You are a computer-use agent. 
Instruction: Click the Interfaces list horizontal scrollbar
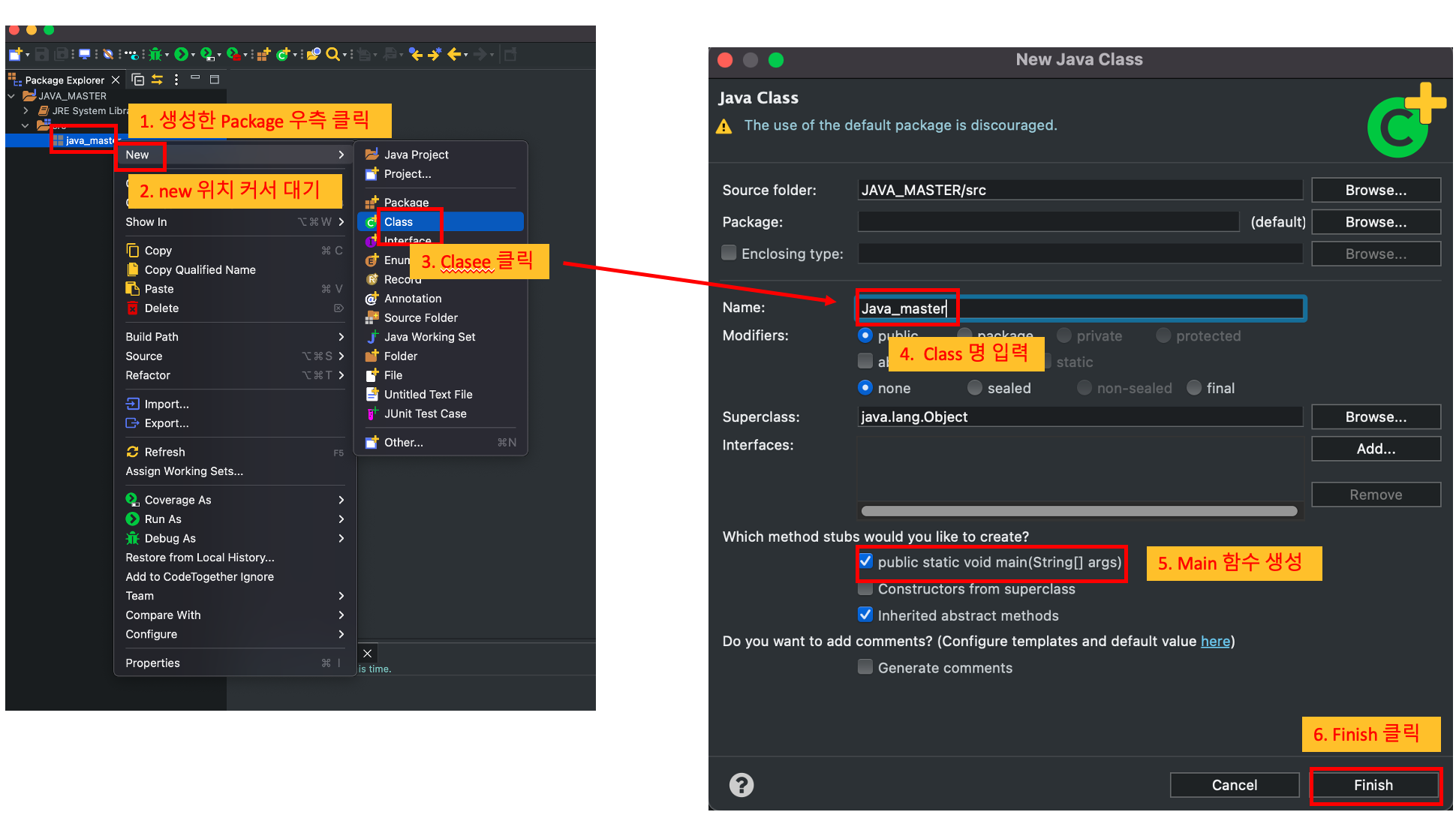(1078, 511)
